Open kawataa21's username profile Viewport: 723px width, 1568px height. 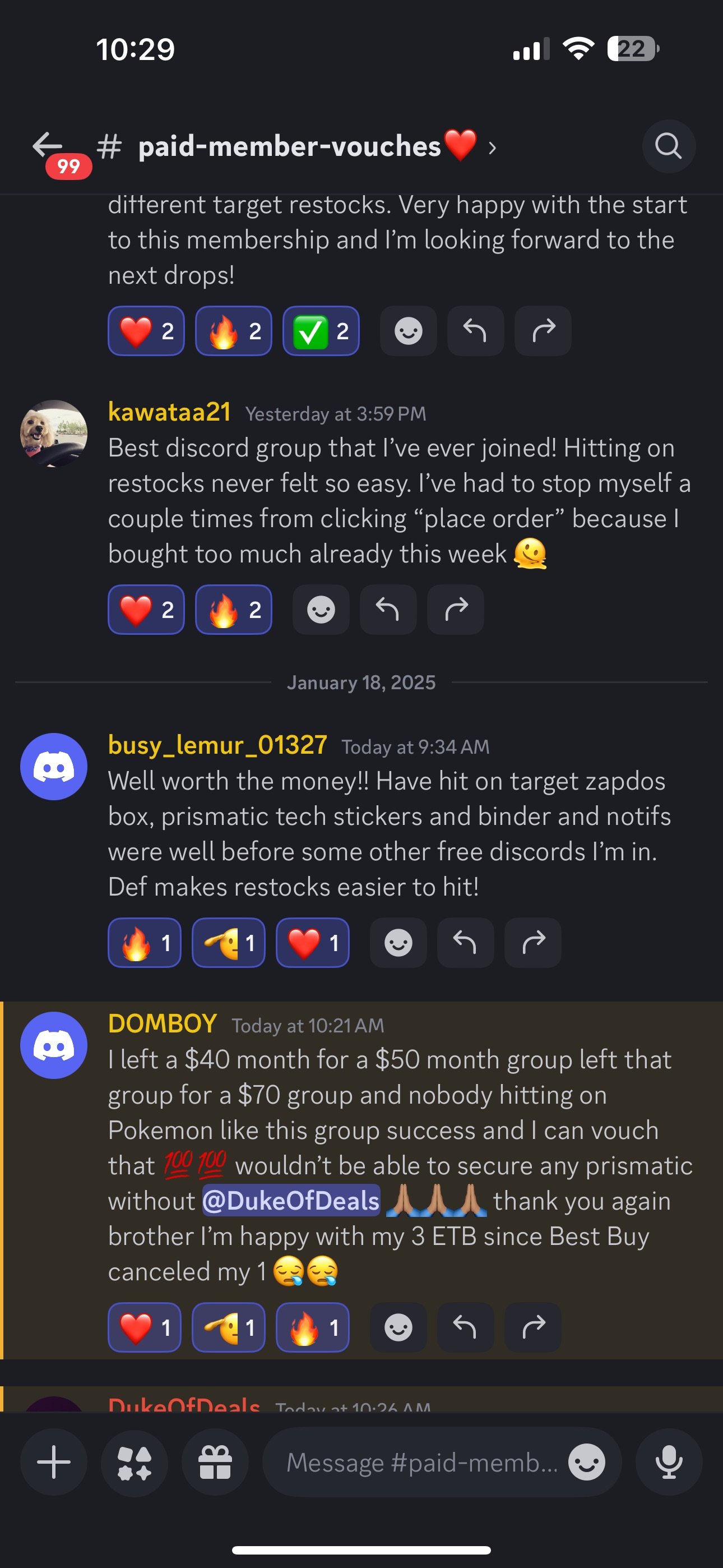coord(169,412)
